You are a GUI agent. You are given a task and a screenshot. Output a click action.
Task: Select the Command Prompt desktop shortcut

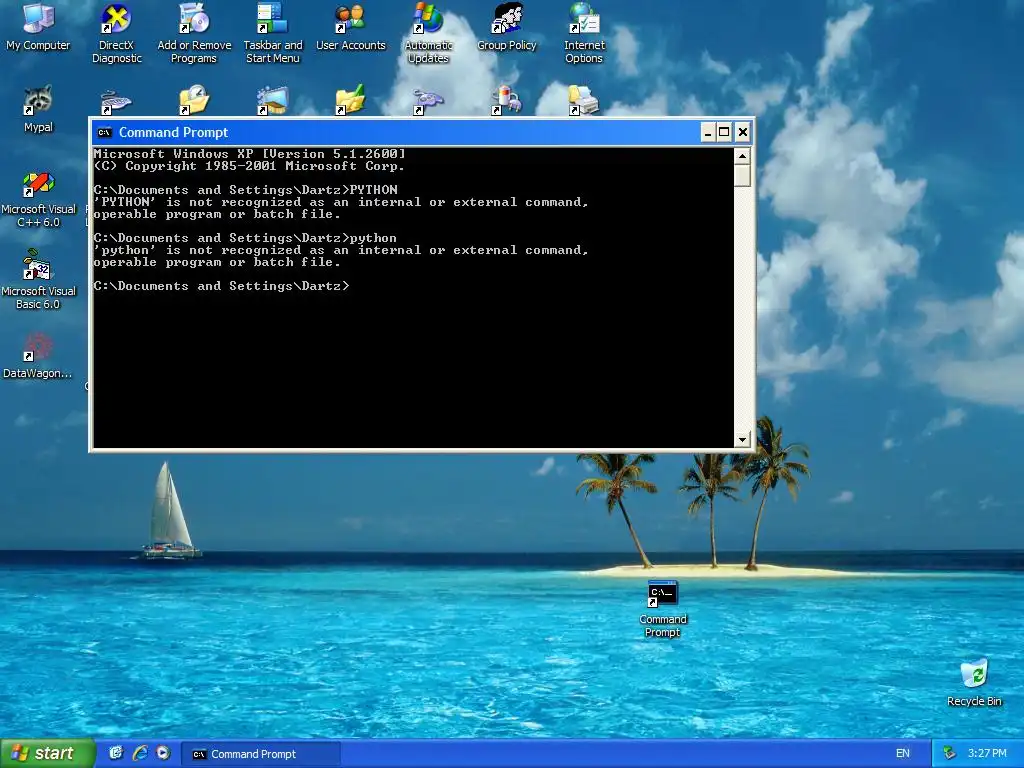click(x=662, y=609)
